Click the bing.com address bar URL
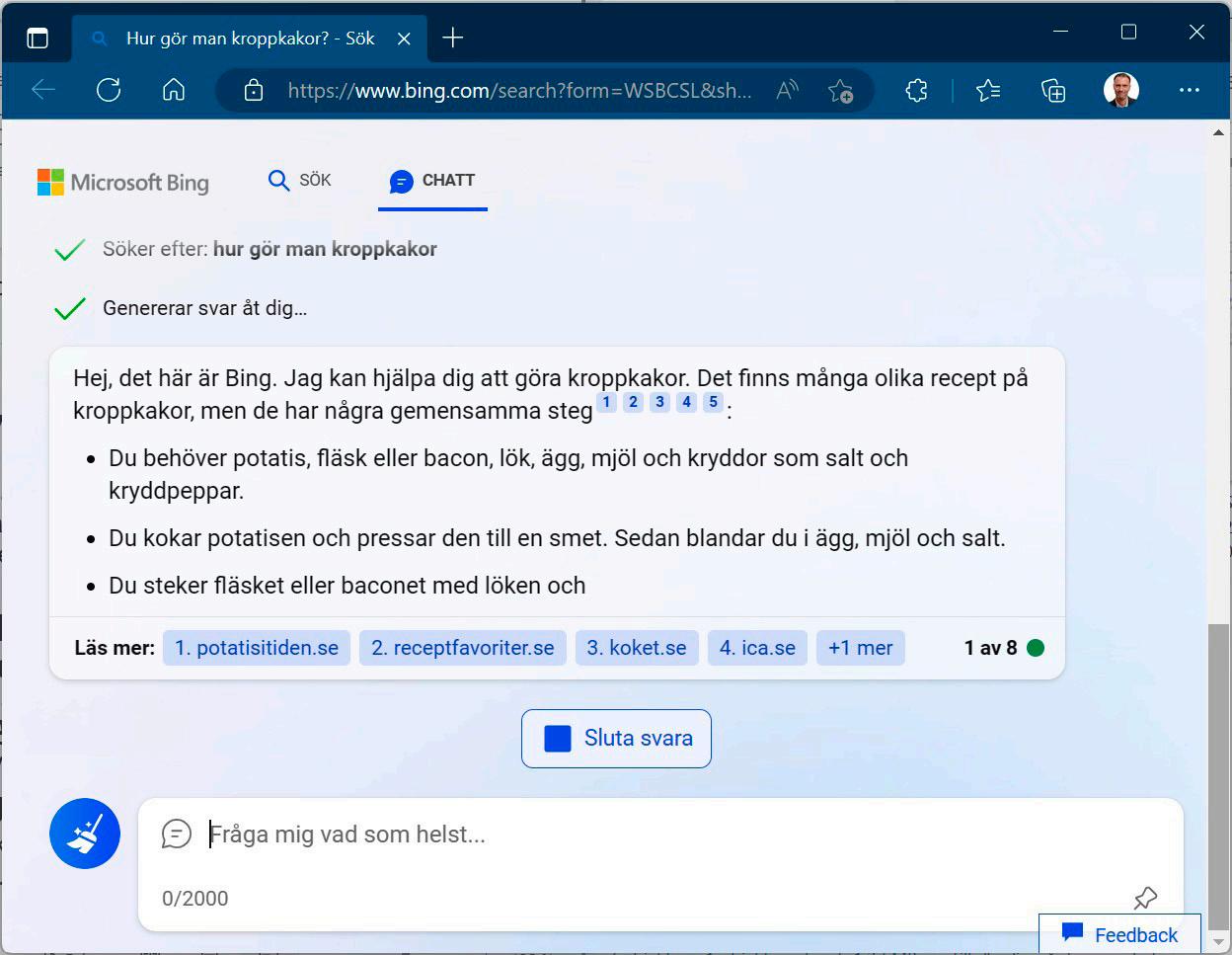1232x955 pixels. [519, 91]
